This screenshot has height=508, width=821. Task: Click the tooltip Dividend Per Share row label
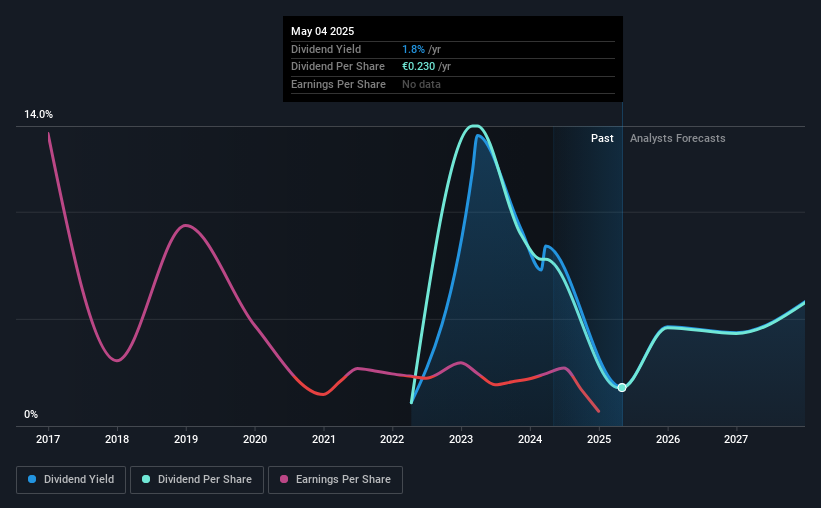[x=338, y=67]
